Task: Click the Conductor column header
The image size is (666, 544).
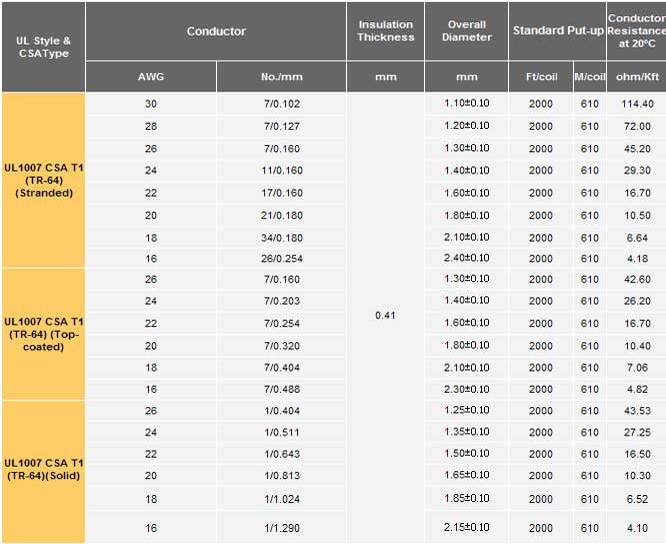Action: pyautogui.click(x=216, y=32)
